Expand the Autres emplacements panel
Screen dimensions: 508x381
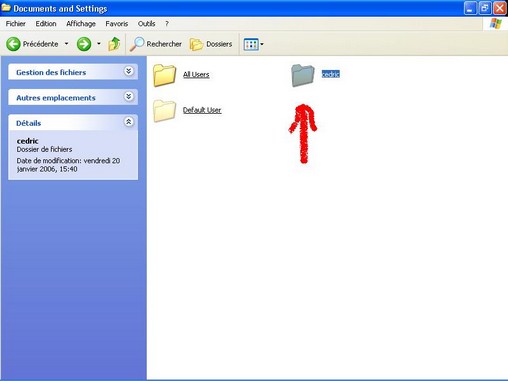pyautogui.click(x=129, y=96)
